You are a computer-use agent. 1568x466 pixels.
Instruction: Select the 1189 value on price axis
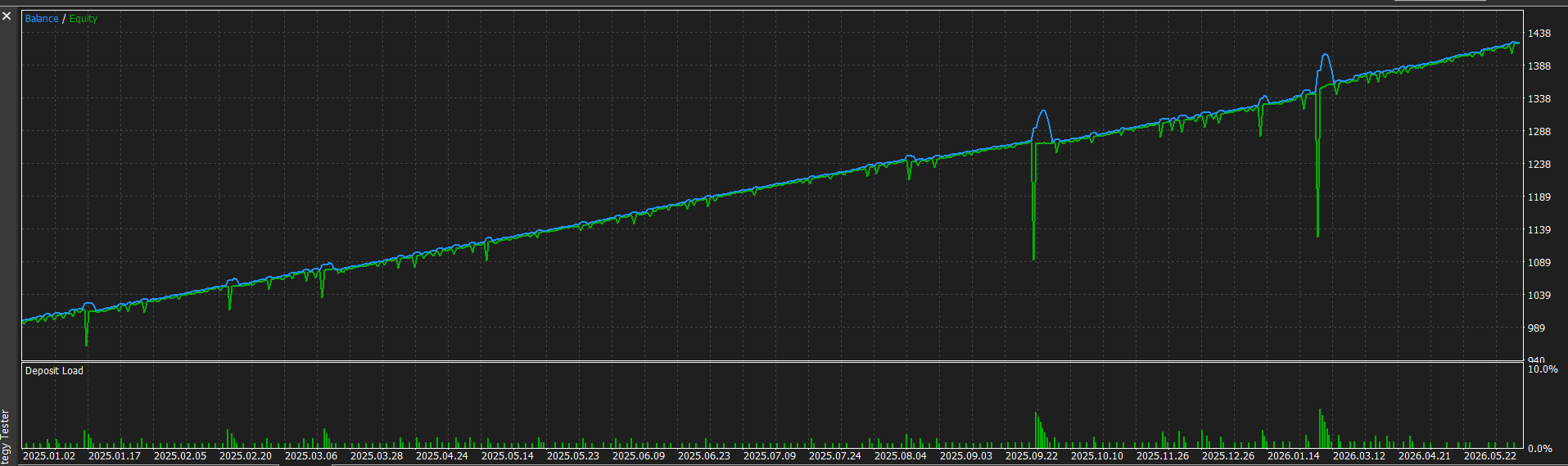[1539, 197]
